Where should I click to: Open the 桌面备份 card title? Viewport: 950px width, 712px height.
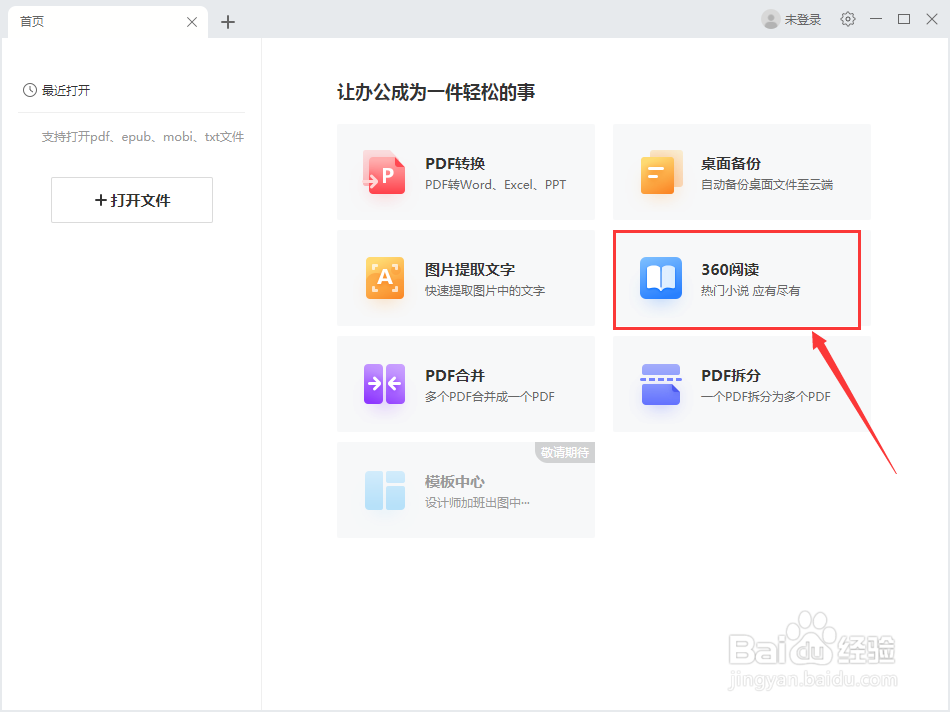[731, 164]
